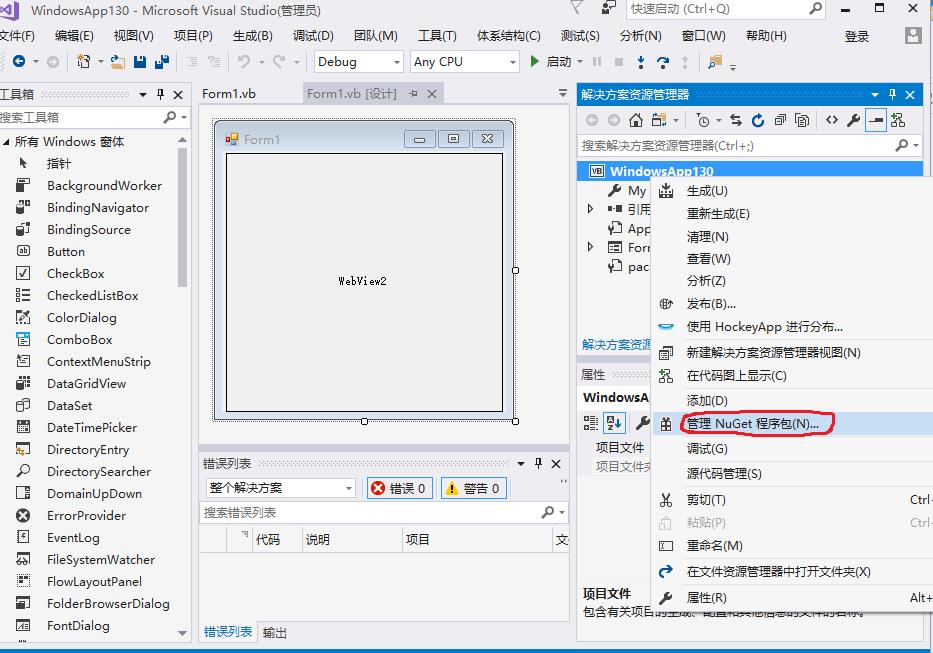This screenshot has height=653, width=933.
Task: Open the start button dropdown arrow
Action: (x=580, y=62)
